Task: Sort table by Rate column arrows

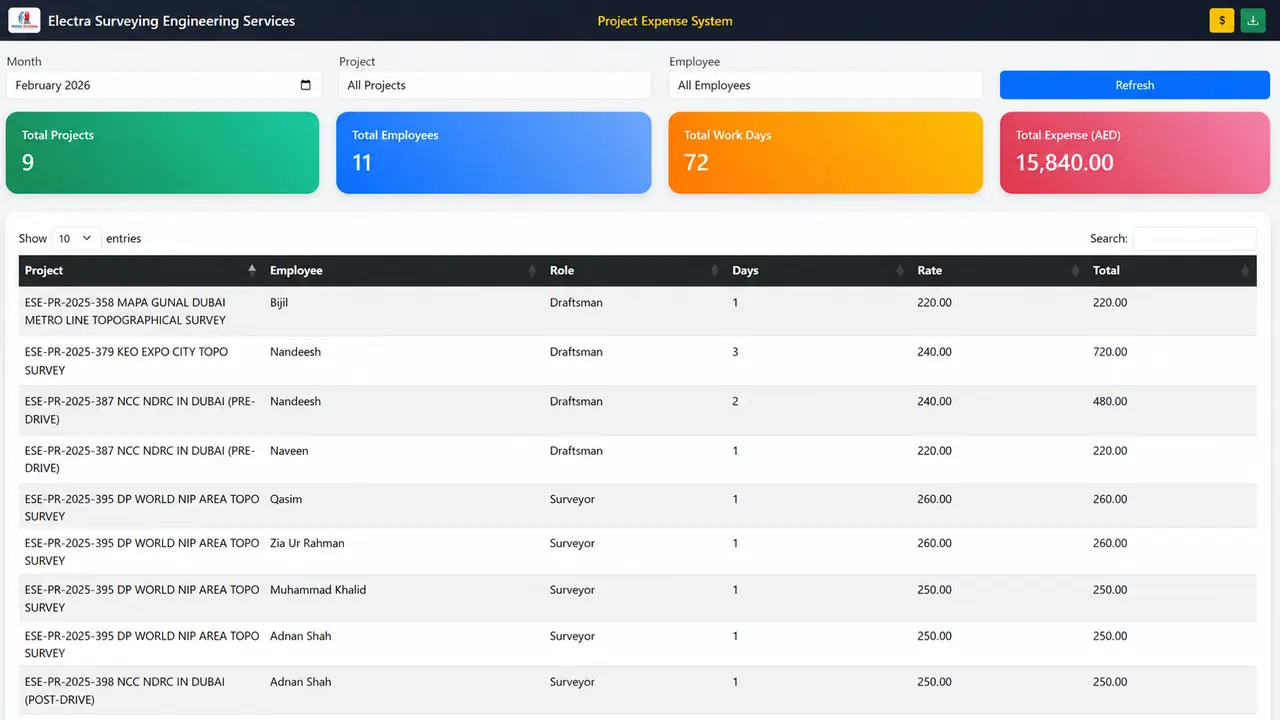Action: (x=1075, y=271)
